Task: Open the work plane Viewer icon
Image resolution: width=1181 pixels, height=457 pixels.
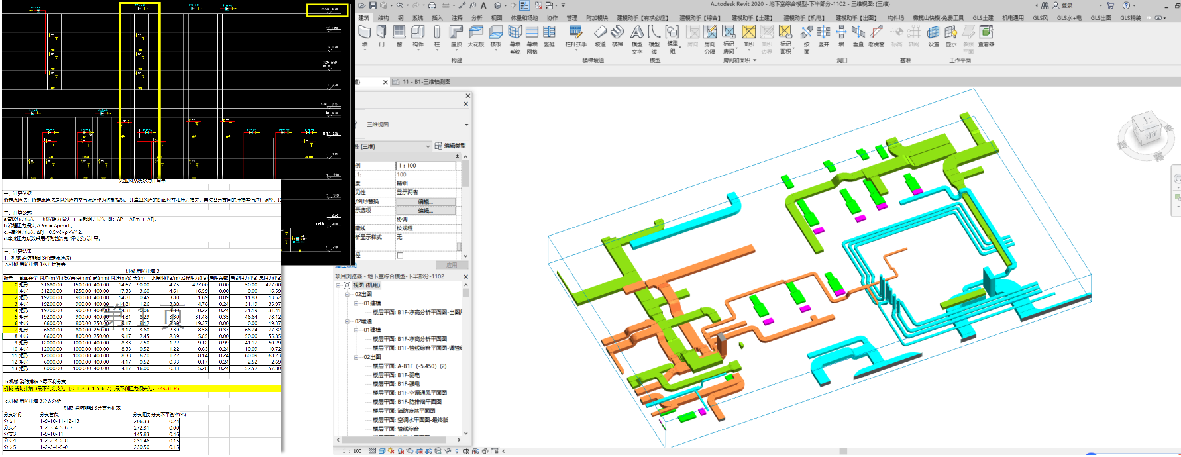Action: click(986, 32)
